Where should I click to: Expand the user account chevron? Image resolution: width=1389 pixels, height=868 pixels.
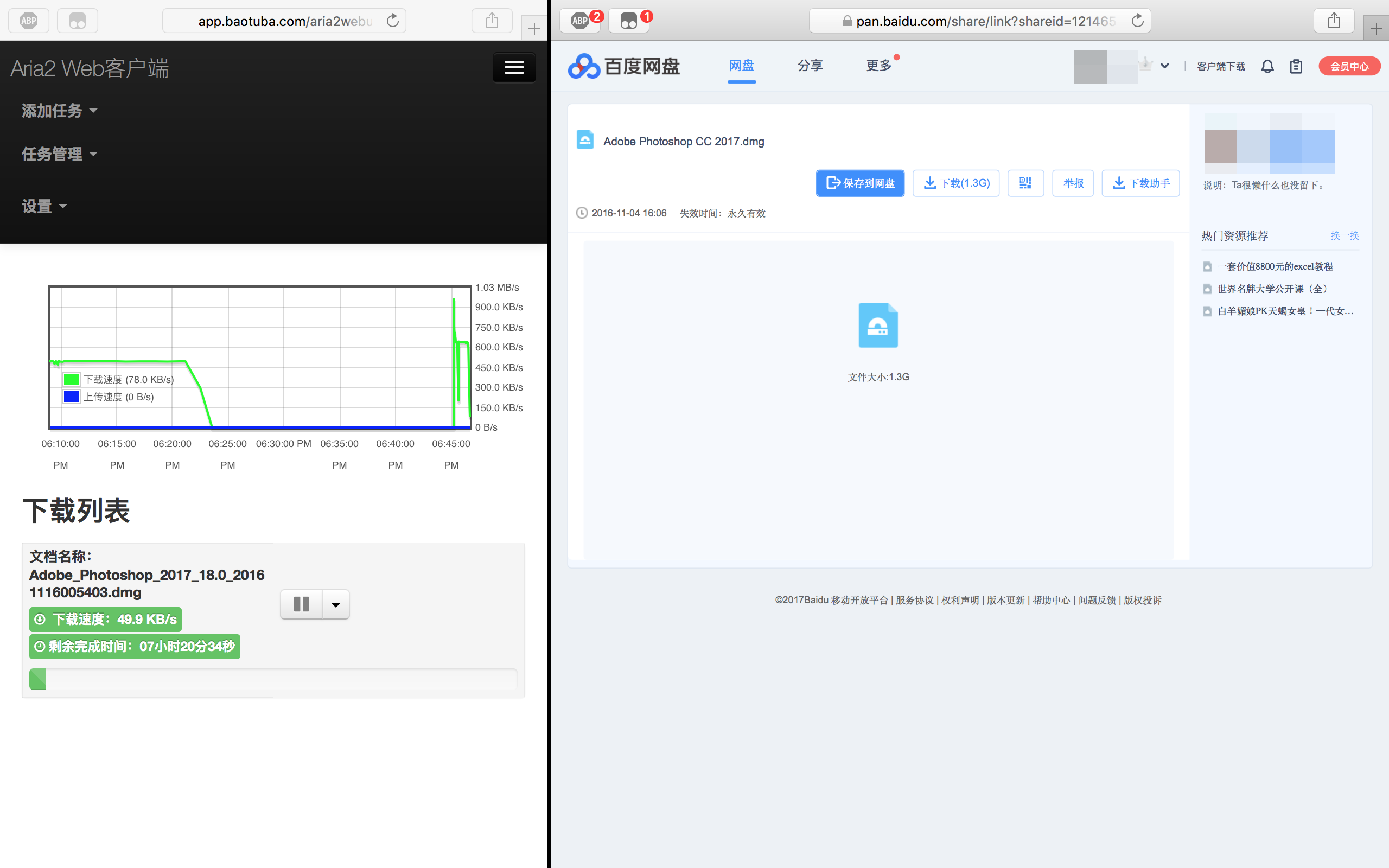tap(1164, 66)
